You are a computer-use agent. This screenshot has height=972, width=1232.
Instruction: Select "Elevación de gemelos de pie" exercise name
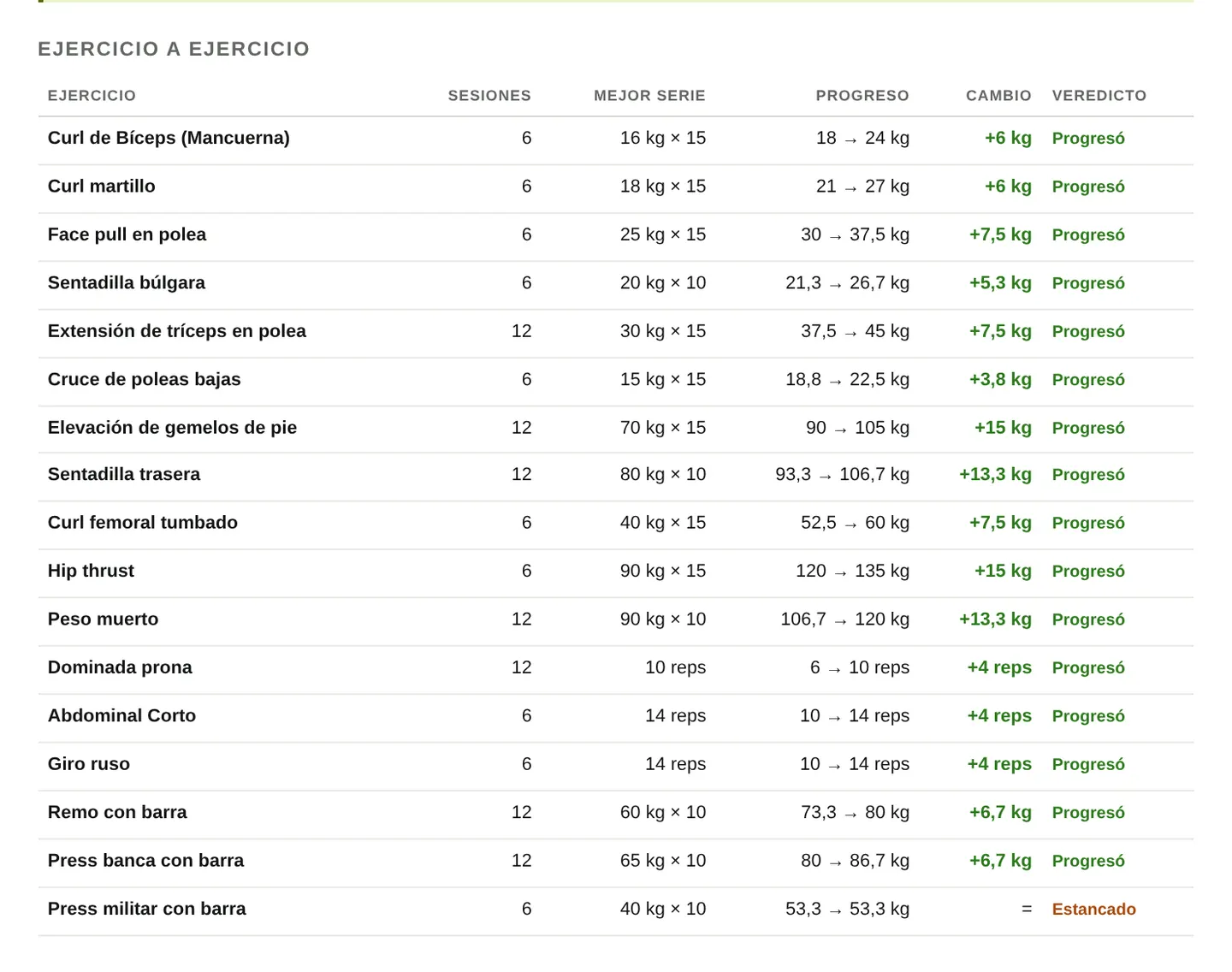point(173,428)
